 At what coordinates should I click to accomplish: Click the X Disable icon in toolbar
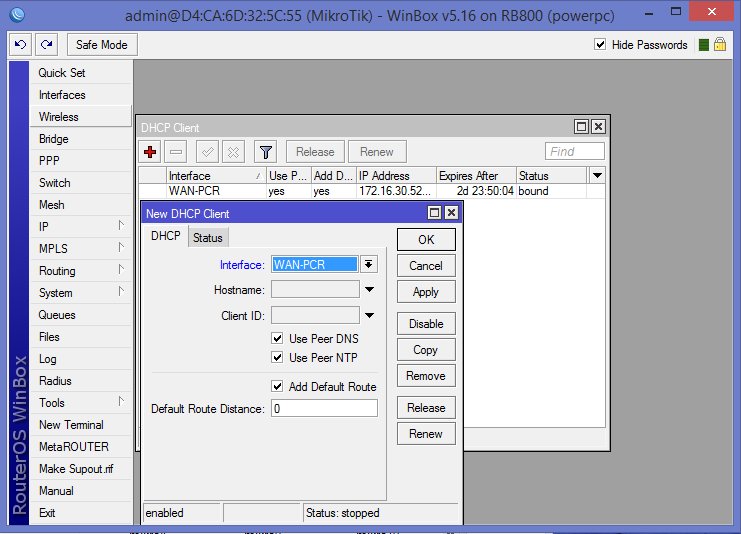coord(233,152)
